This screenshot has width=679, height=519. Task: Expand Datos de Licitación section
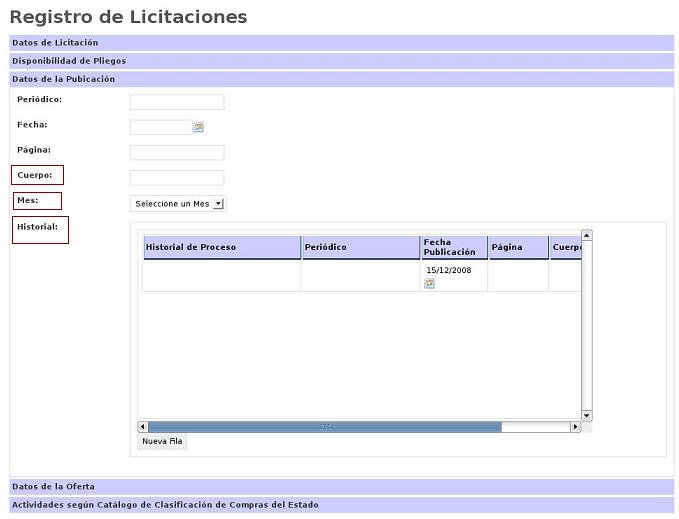point(55,43)
